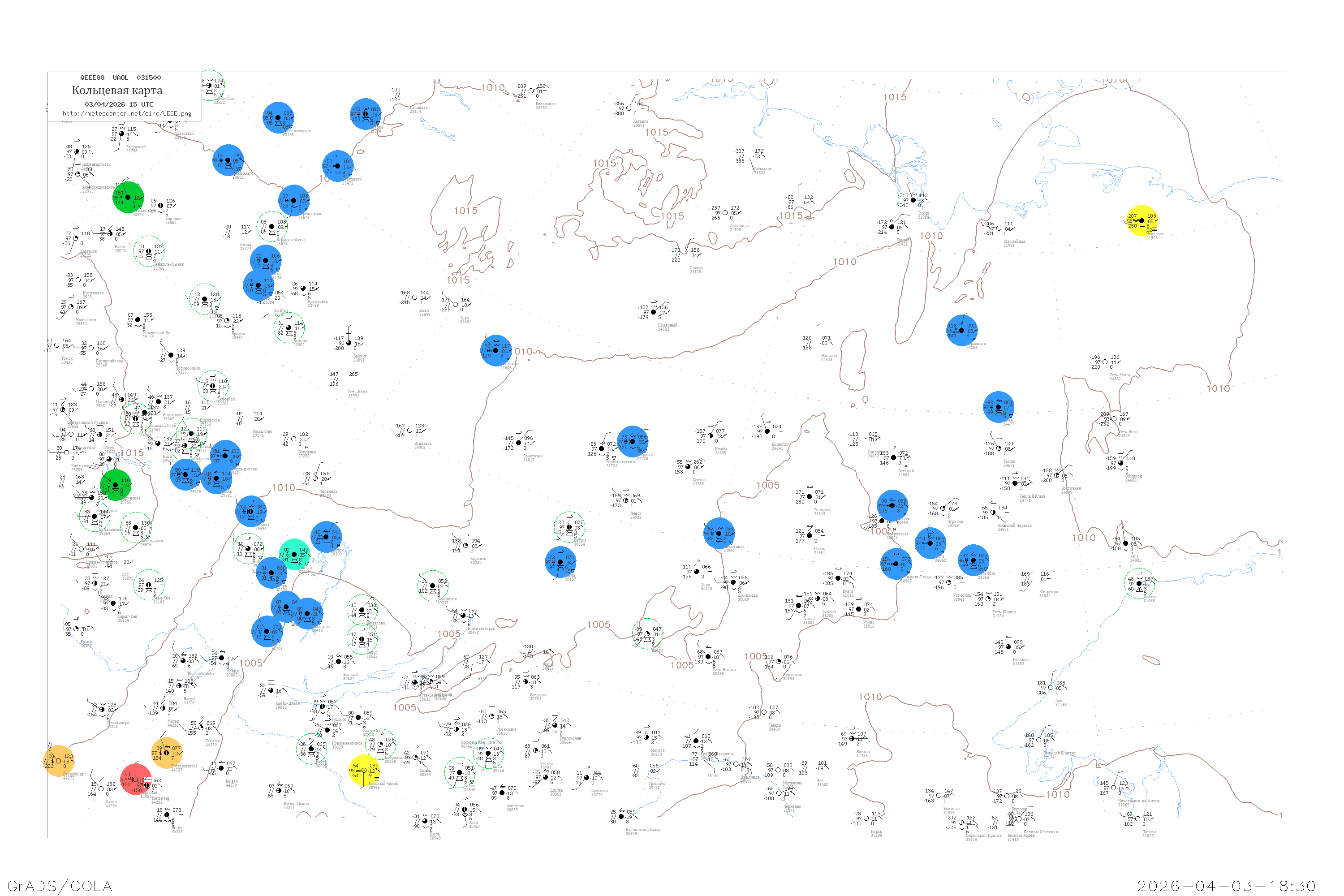Click the GrADS/COLA label

coord(60,886)
